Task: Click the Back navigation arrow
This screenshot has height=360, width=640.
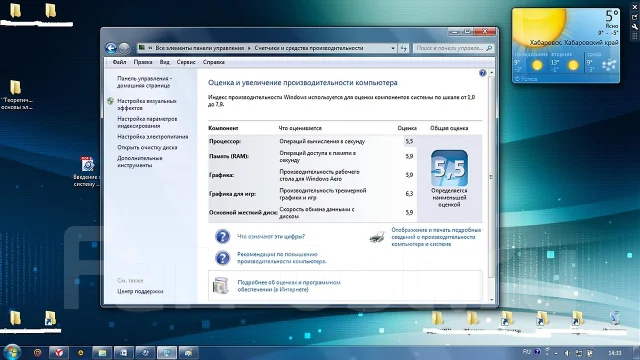Action: (111, 48)
